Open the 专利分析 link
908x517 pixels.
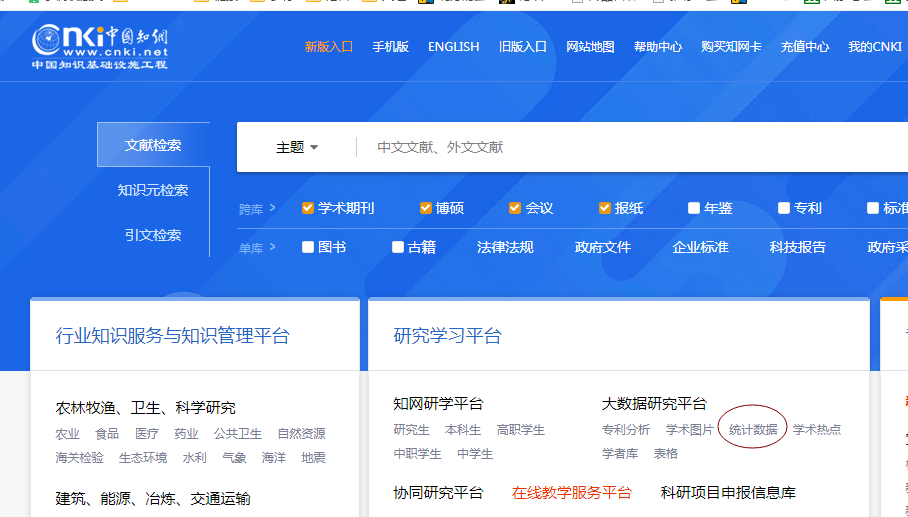(626, 430)
